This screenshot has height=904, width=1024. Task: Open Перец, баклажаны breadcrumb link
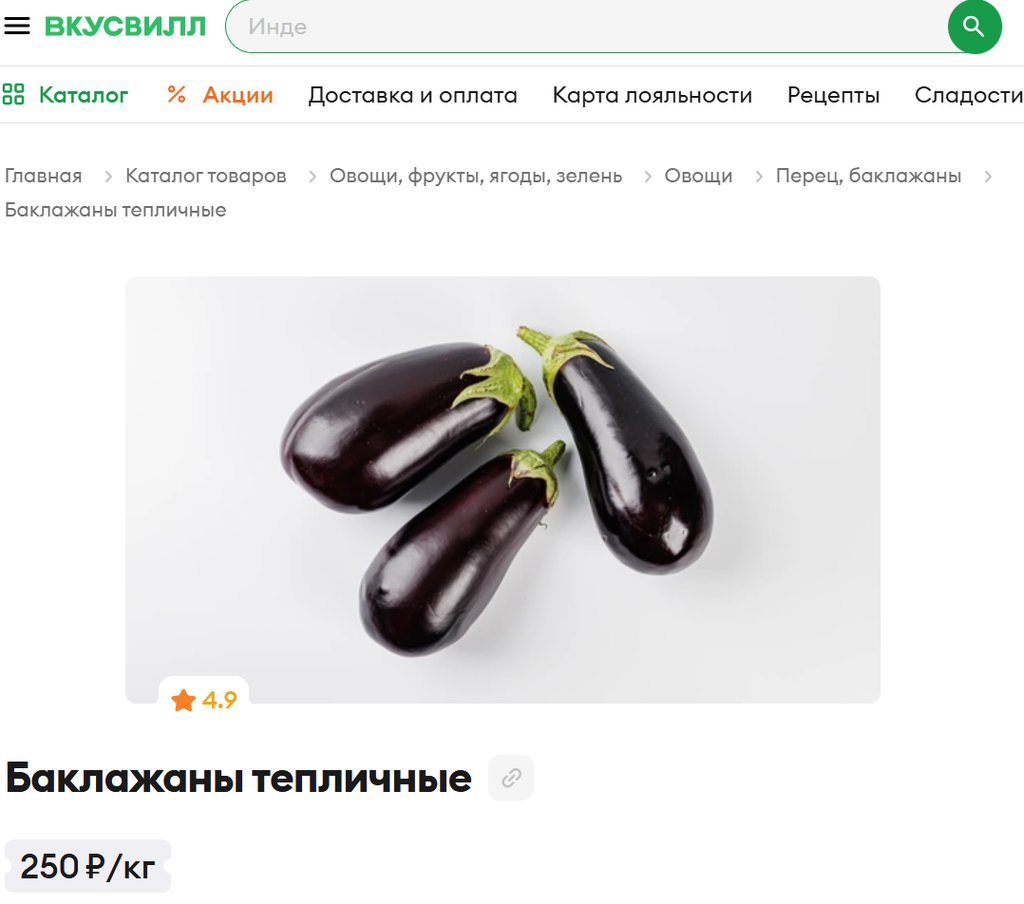click(x=869, y=176)
